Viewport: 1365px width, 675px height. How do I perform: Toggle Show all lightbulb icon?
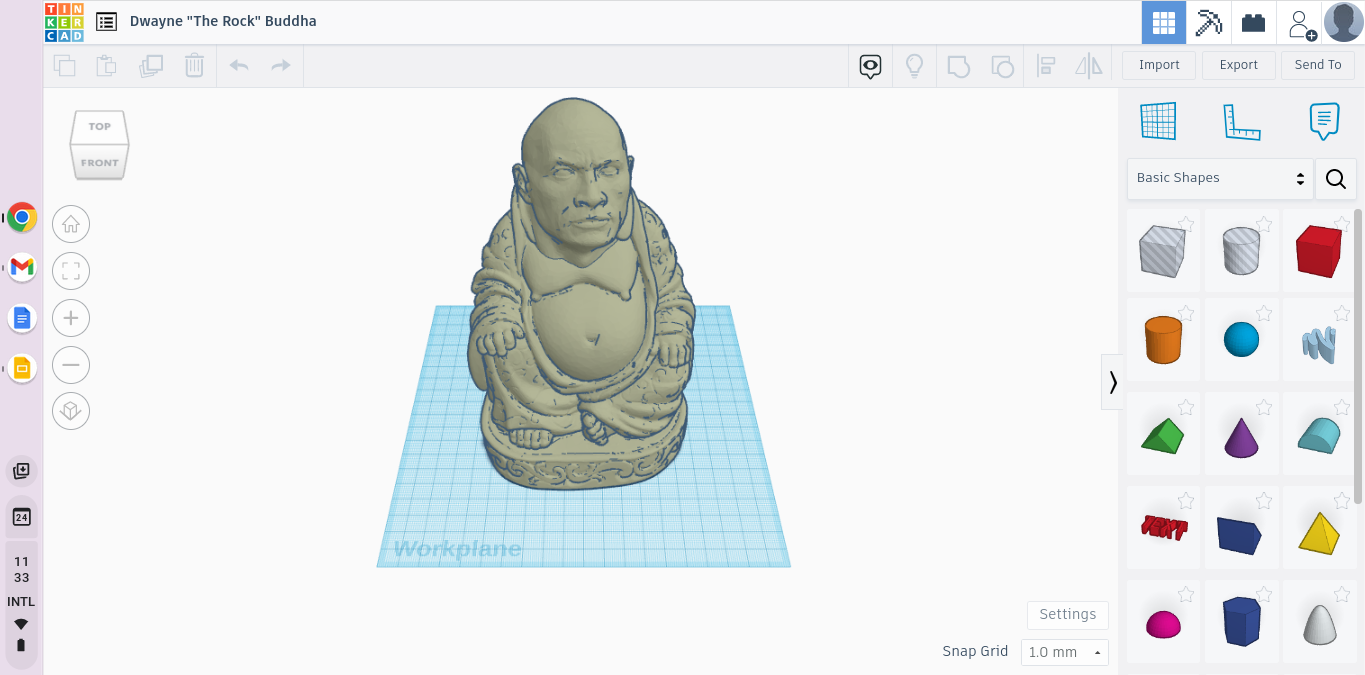tap(914, 67)
